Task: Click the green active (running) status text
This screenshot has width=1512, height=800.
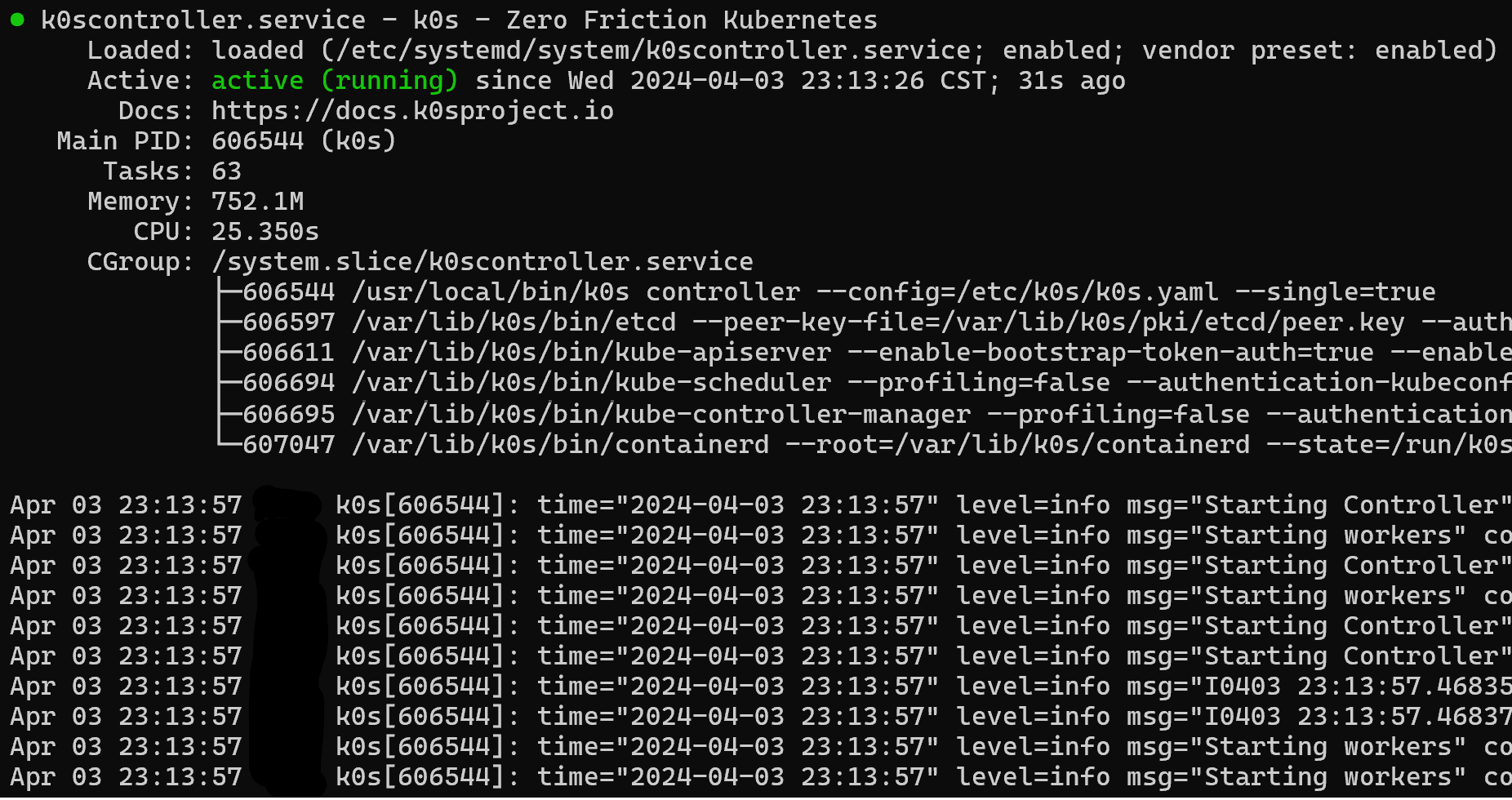Action: pos(335,80)
